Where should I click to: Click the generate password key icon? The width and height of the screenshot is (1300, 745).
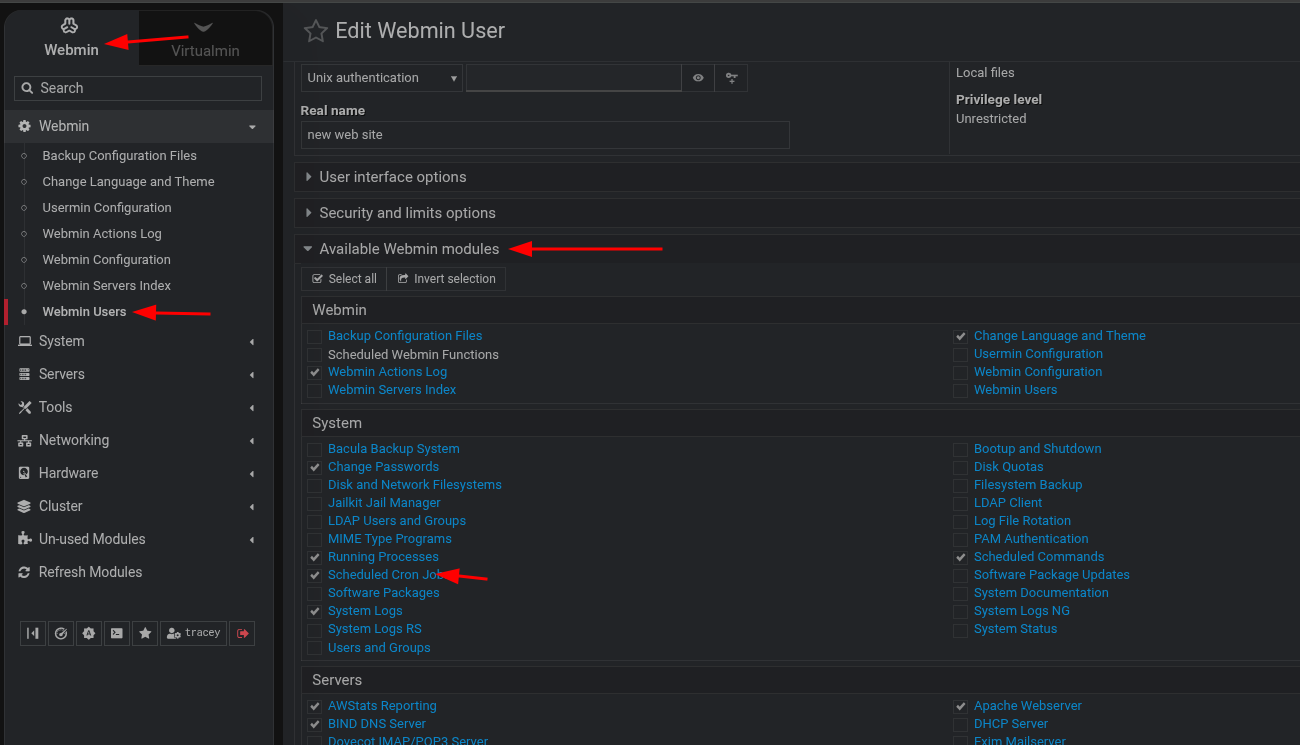point(731,78)
